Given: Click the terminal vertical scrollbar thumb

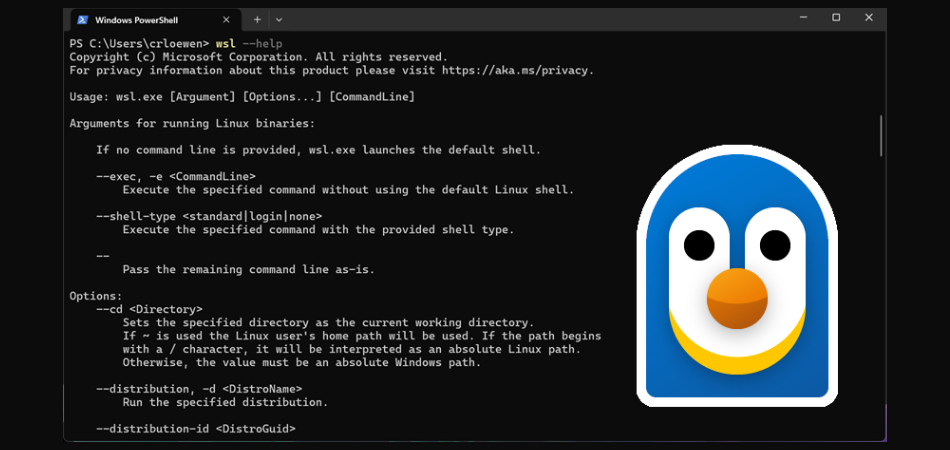Looking at the screenshot, I should (880, 136).
